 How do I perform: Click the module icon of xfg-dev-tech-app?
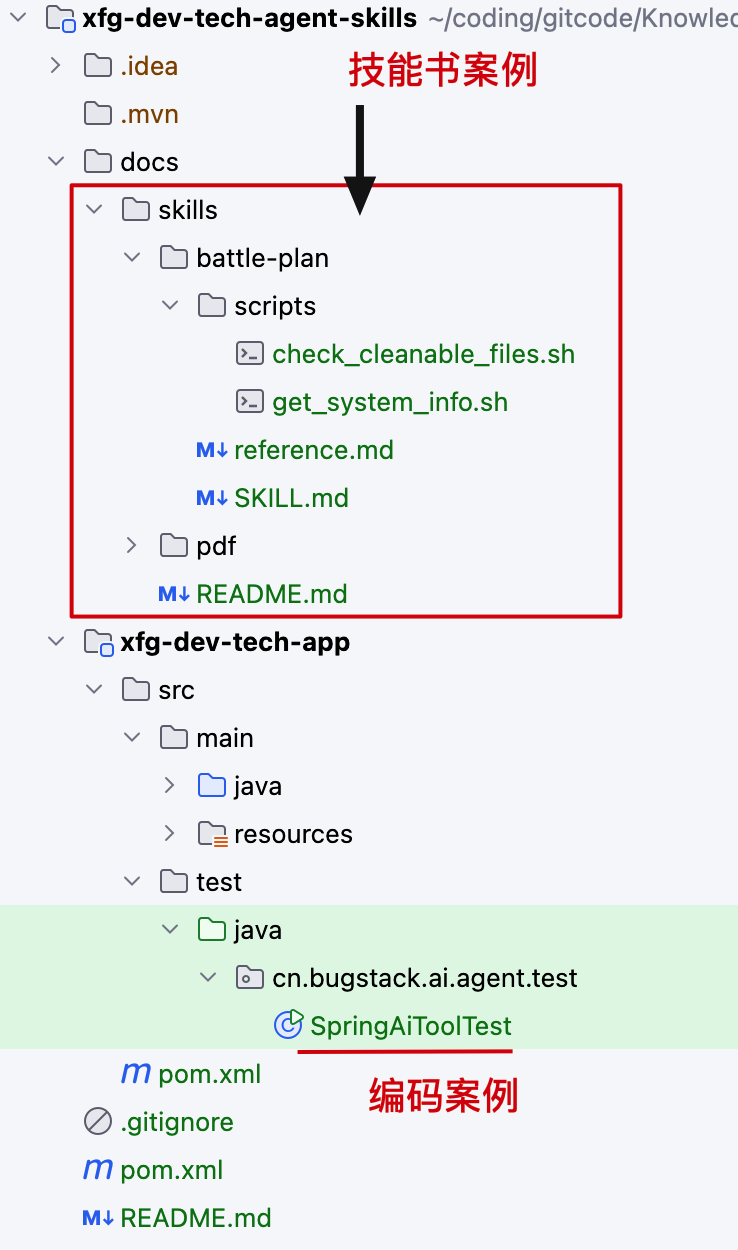[97, 641]
